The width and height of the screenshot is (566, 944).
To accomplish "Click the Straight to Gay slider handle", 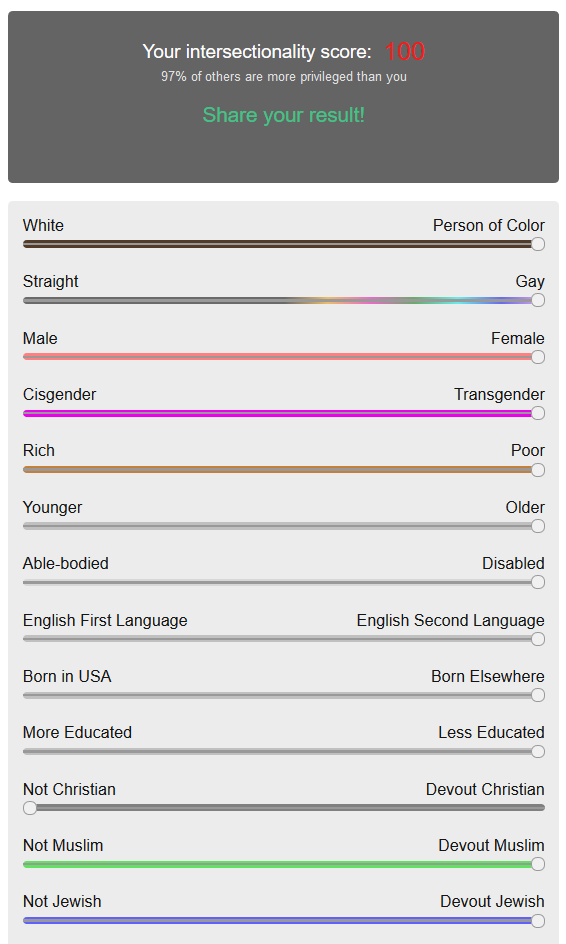I will (x=538, y=300).
